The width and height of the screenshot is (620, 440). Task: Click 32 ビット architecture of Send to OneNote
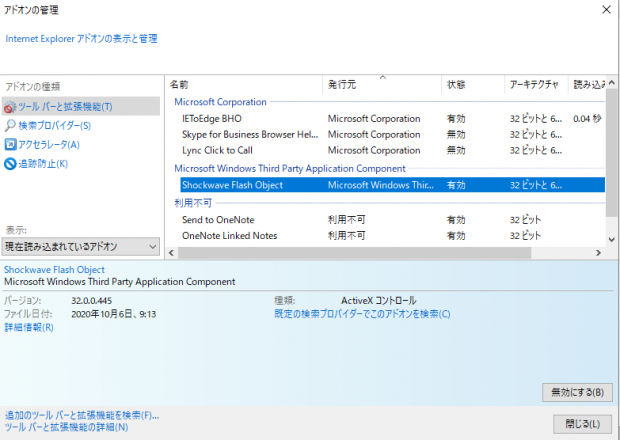pos(525,220)
